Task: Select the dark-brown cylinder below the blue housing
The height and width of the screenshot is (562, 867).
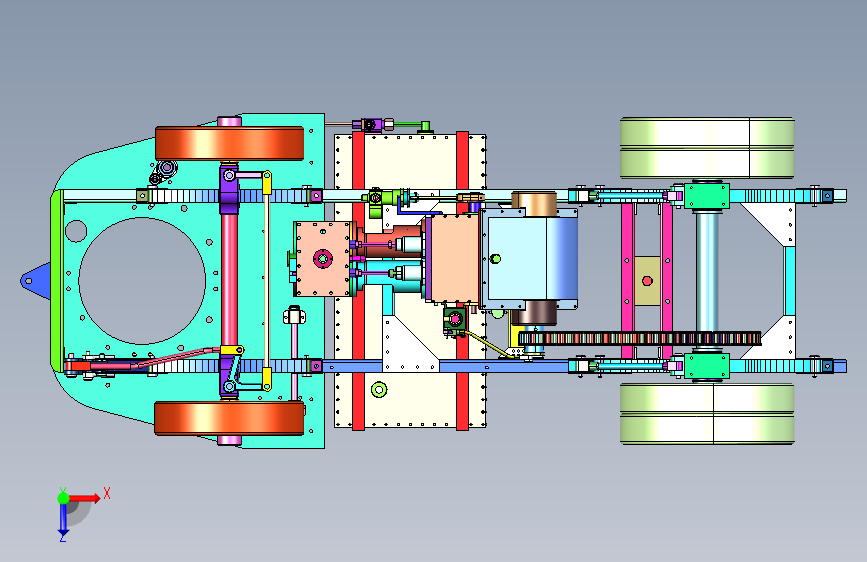Action: pyautogui.click(x=534, y=313)
